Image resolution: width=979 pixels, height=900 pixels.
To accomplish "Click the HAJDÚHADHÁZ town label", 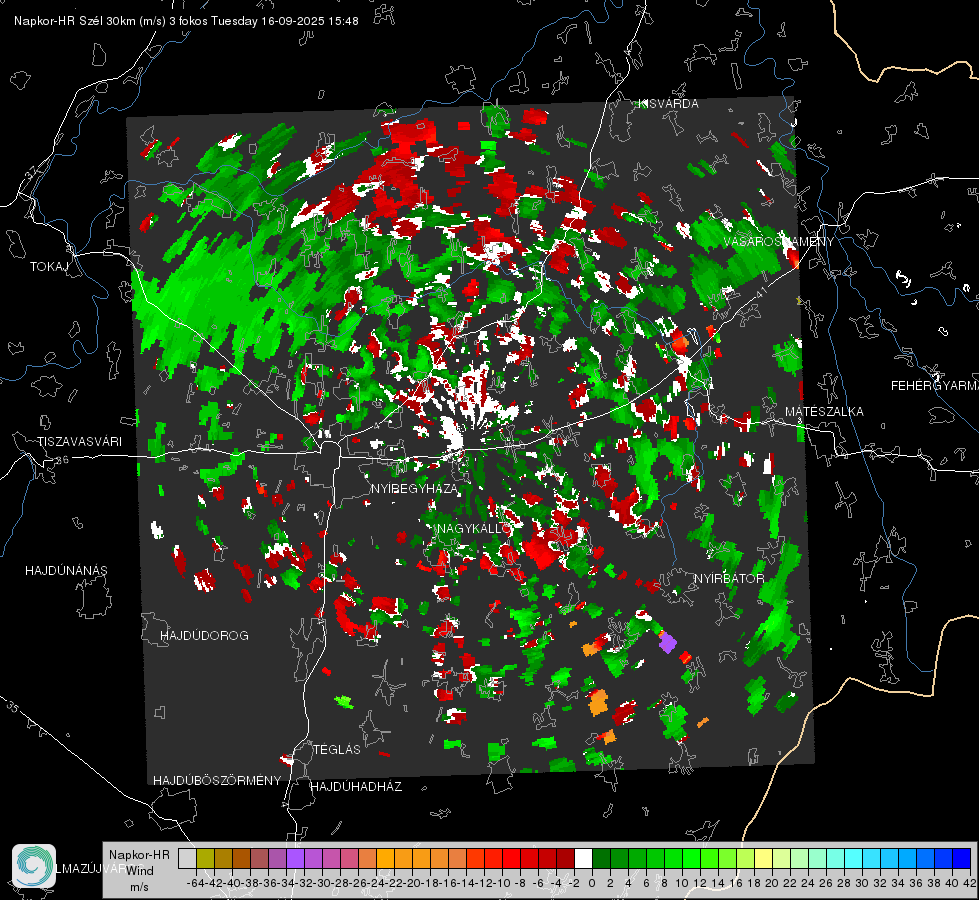I will pos(356,786).
